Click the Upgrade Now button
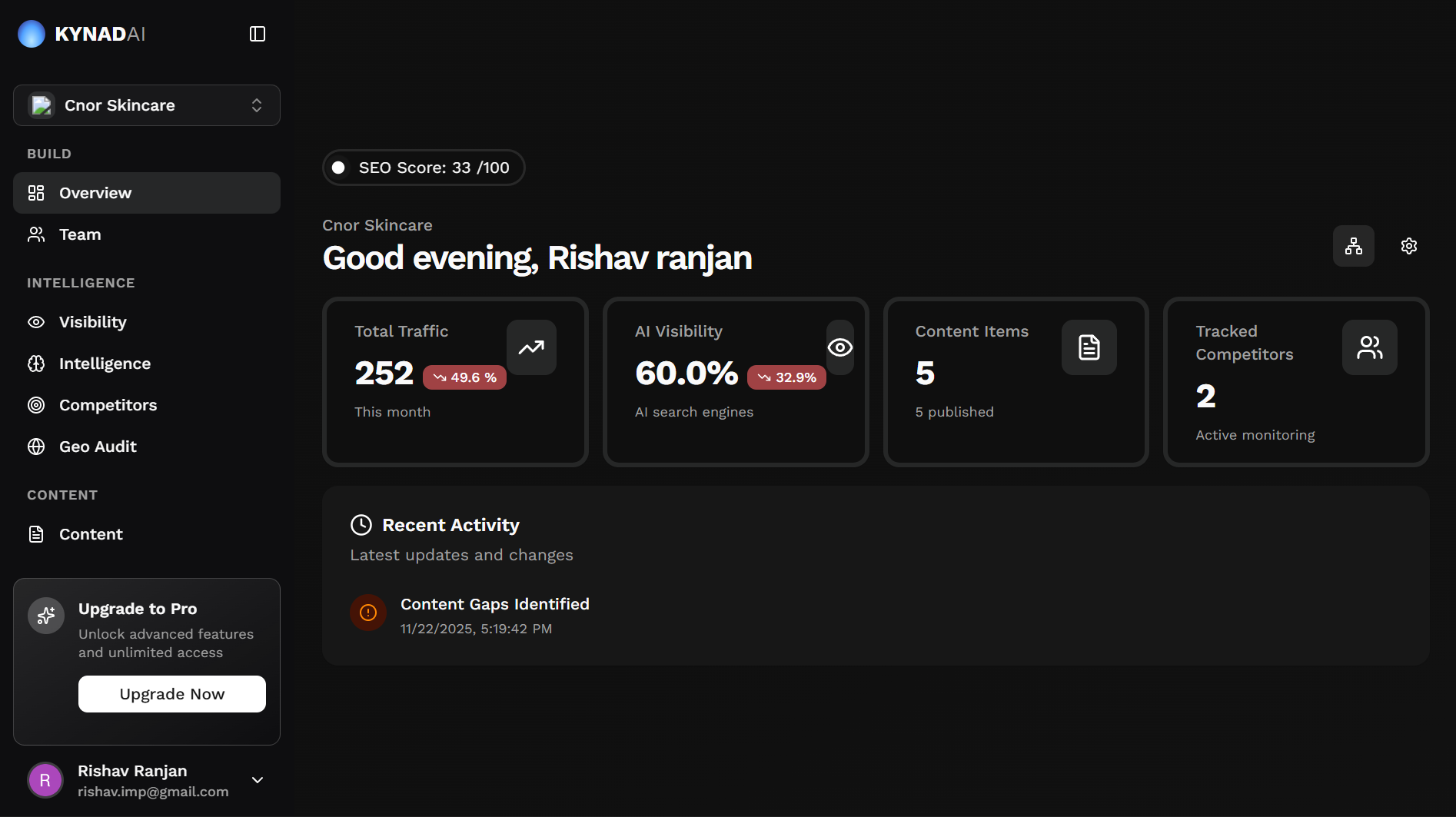This screenshot has width=1456, height=817. tap(171, 693)
